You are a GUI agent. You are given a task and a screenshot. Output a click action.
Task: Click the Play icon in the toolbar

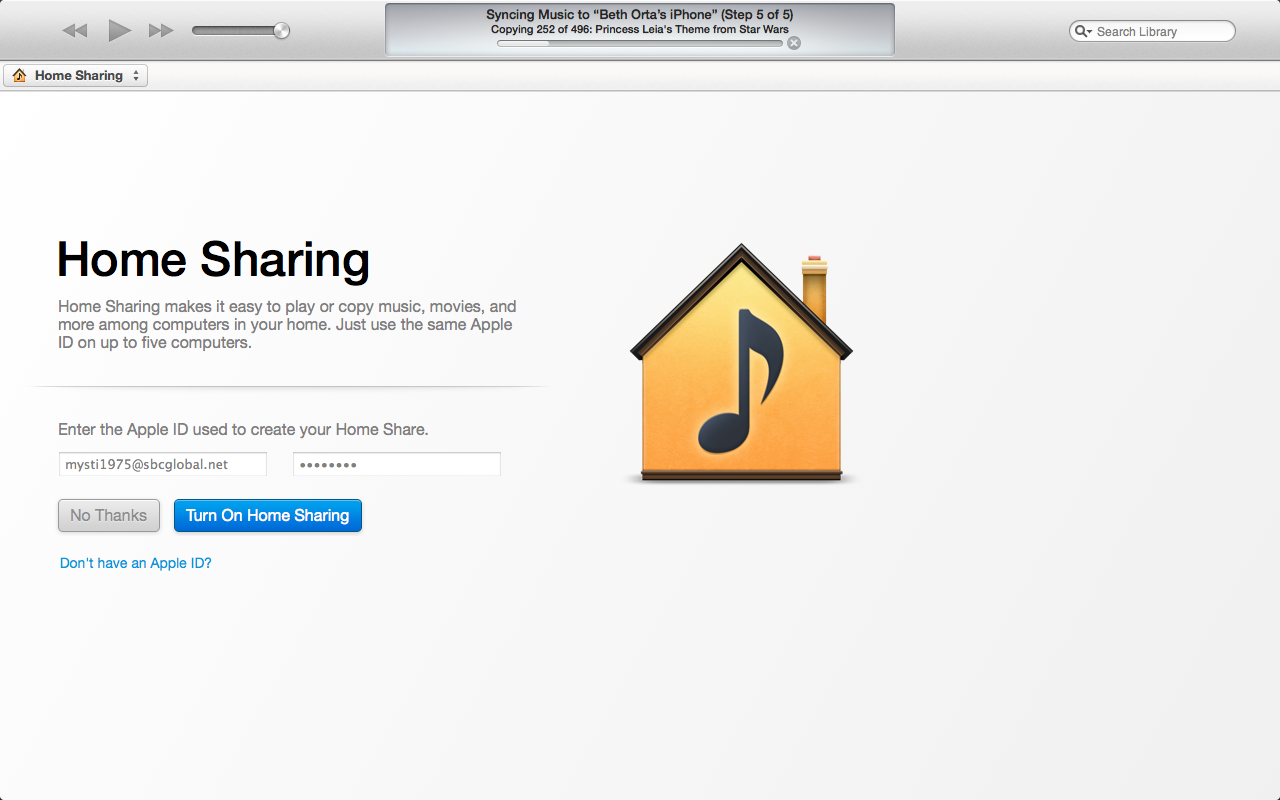tap(118, 30)
